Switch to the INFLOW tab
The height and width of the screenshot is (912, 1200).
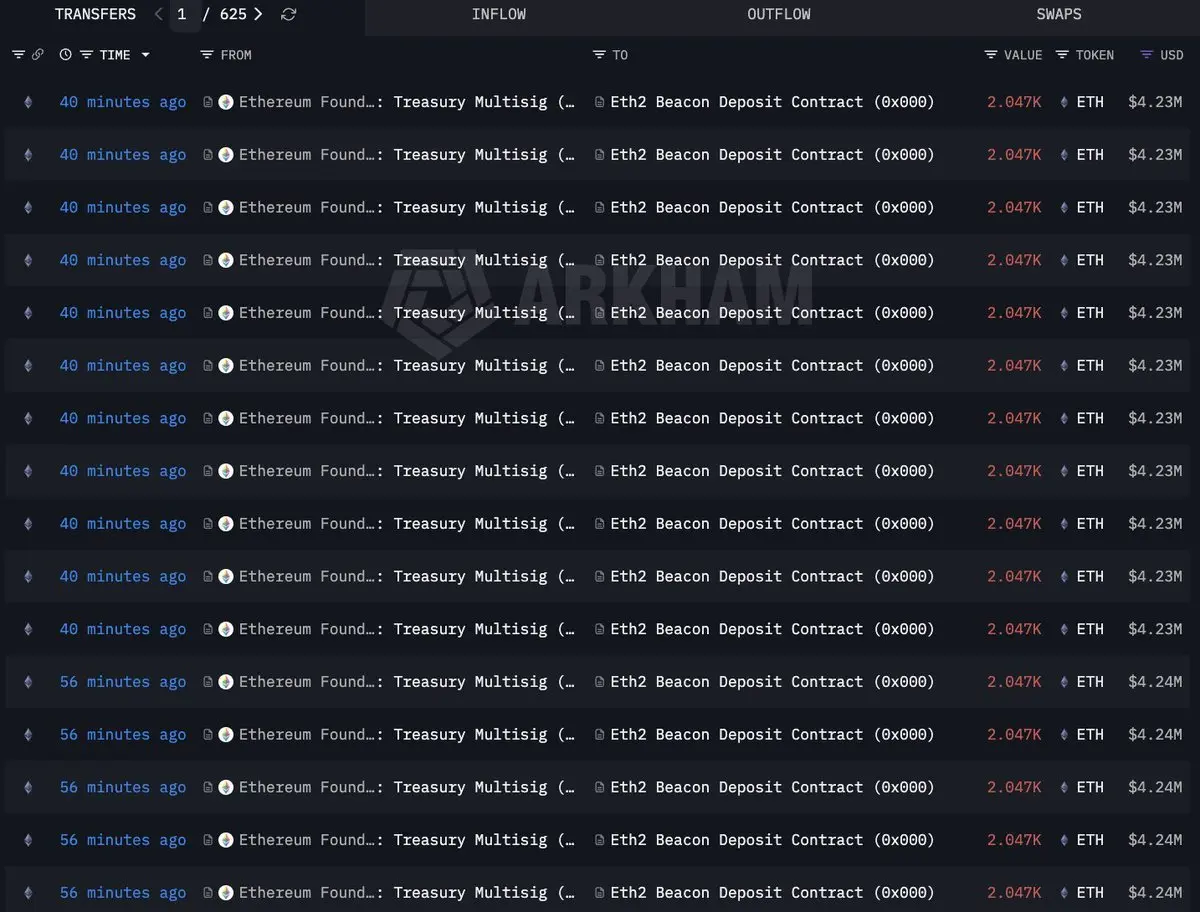499,14
